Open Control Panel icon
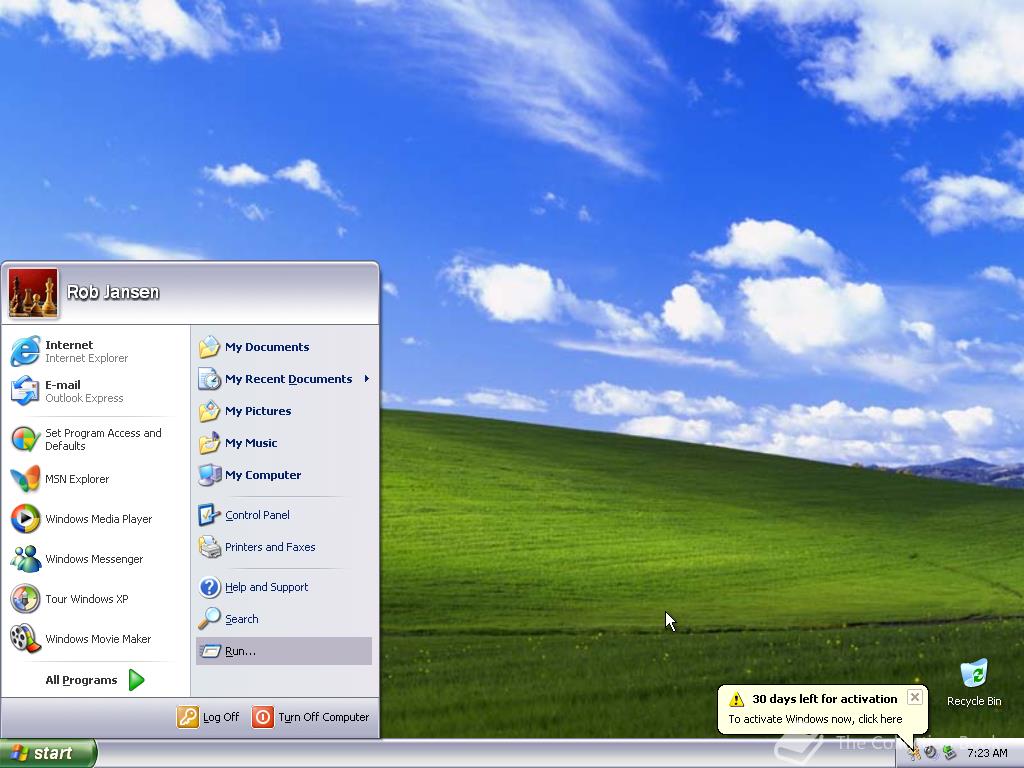 (x=210, y=515)
